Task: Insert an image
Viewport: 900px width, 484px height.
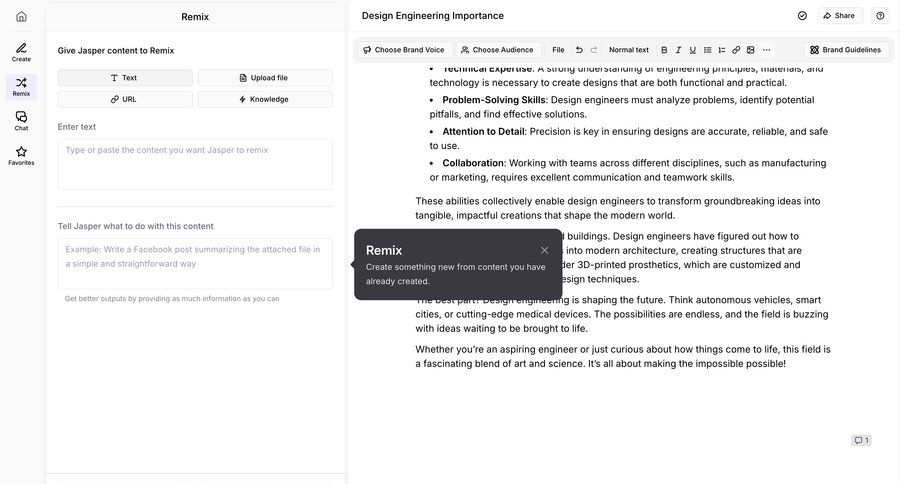Action: tap(750, 50)
